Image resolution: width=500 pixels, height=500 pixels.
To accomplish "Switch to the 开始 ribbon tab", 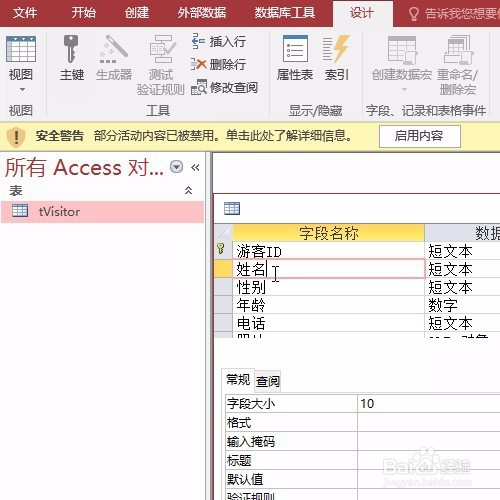I will pyautogui.click(x=84, y=13).
